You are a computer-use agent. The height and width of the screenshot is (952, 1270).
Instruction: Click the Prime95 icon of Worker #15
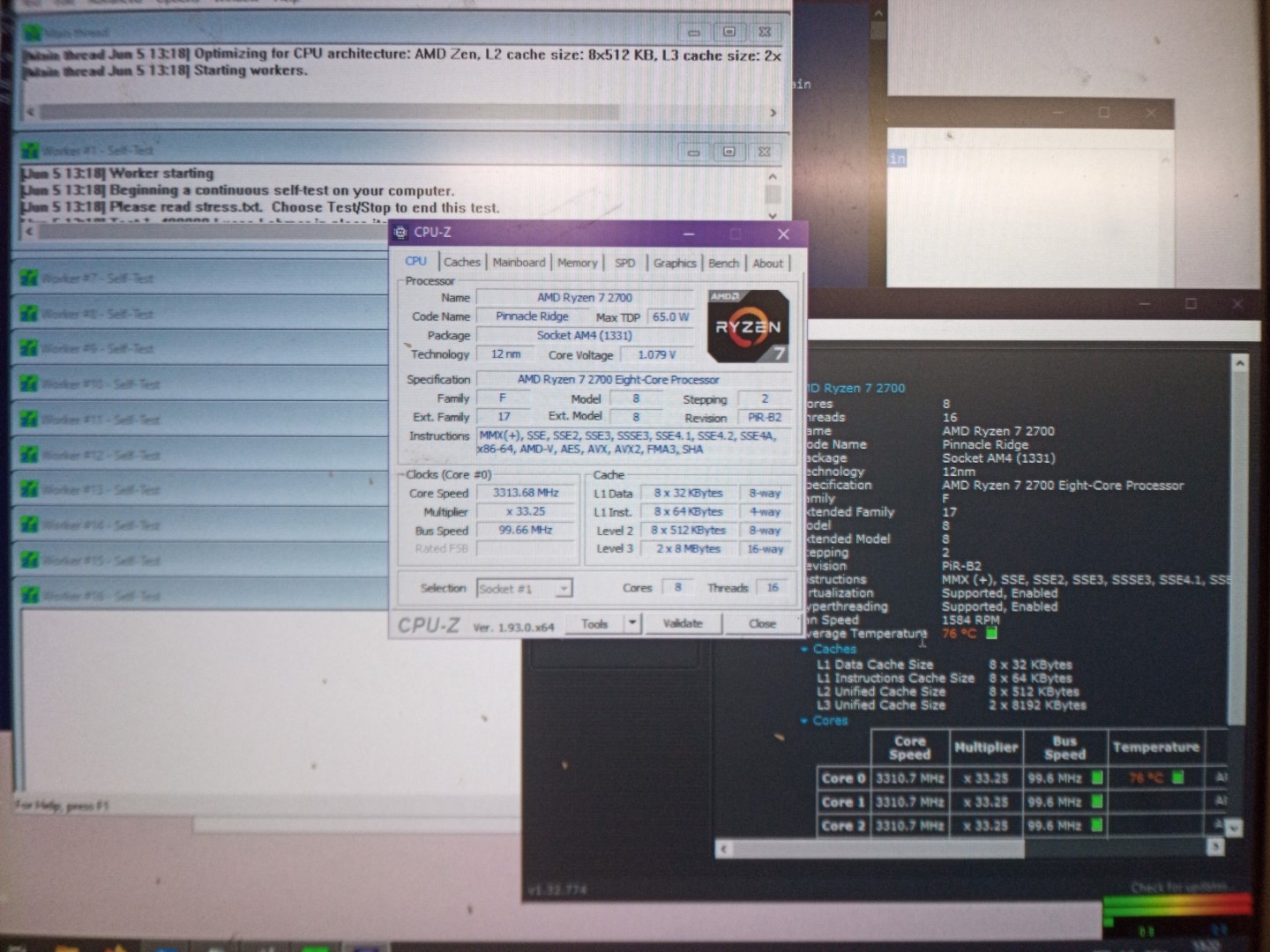pyautogui.click(x=29, y=560)
